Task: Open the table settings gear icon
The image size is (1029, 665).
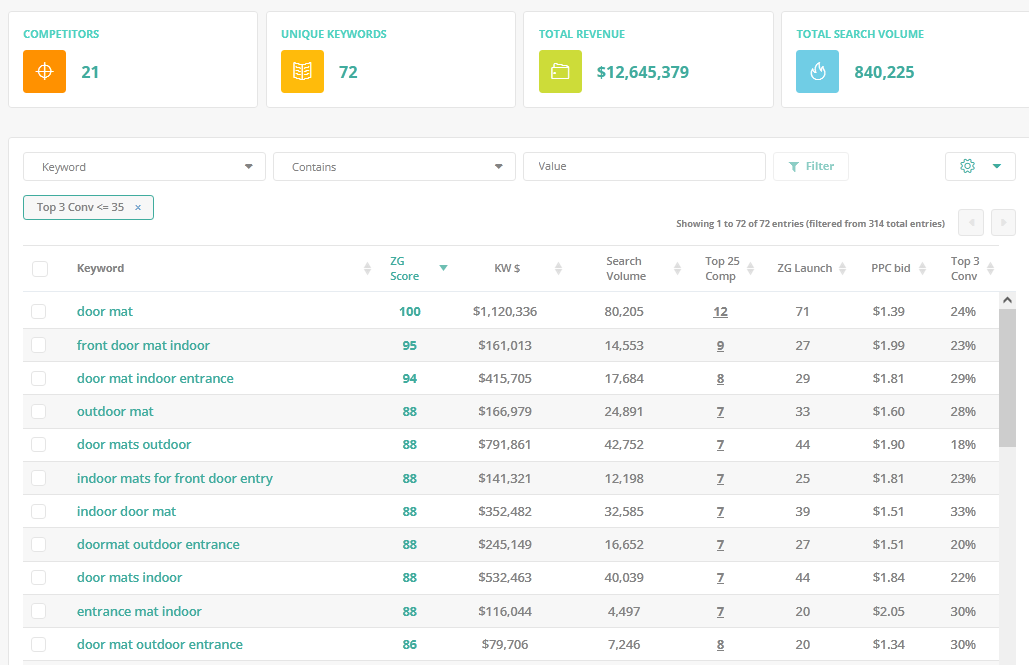Action: pyautogui.click(x=967, y=166)
